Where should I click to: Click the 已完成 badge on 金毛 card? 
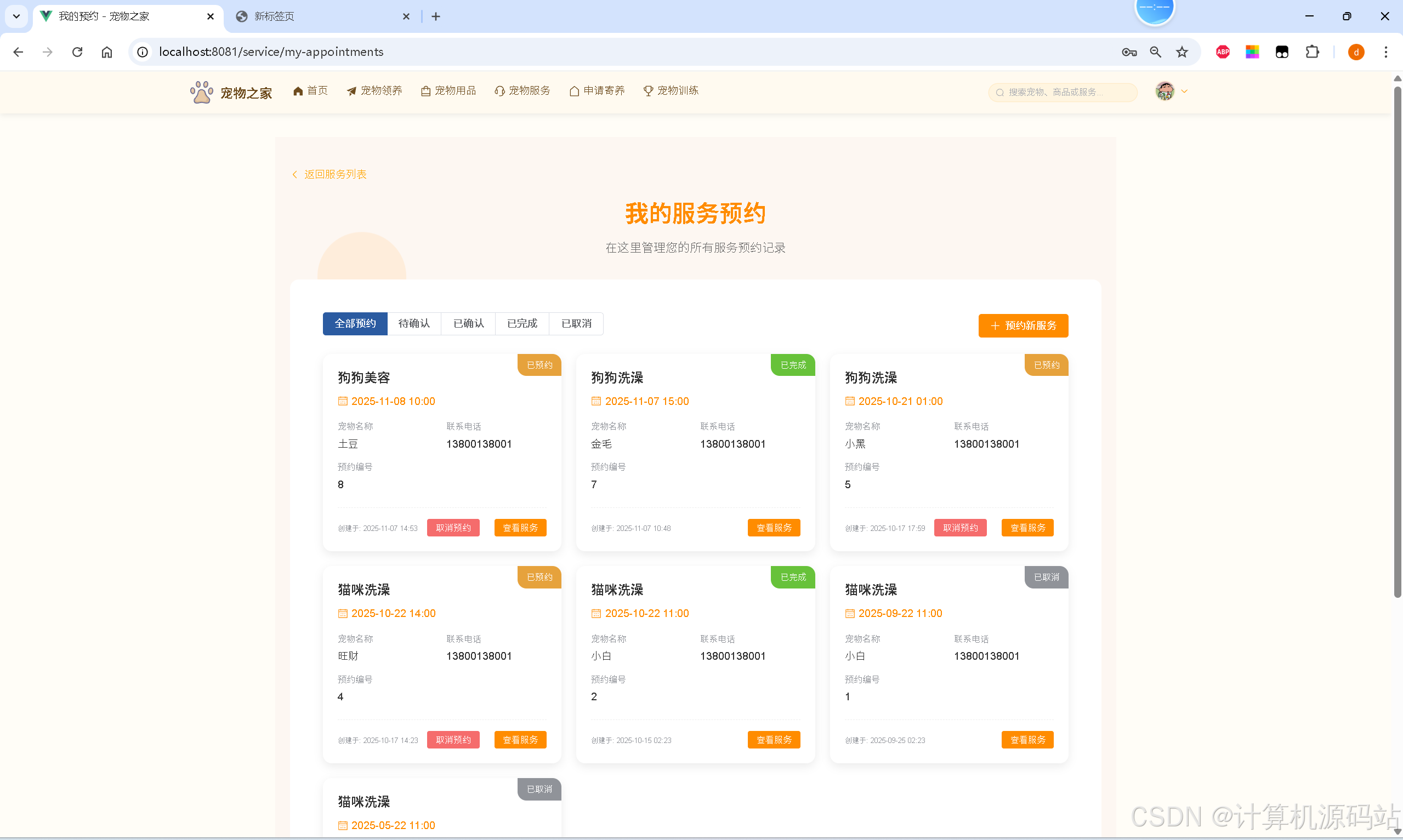pos(793,365)
